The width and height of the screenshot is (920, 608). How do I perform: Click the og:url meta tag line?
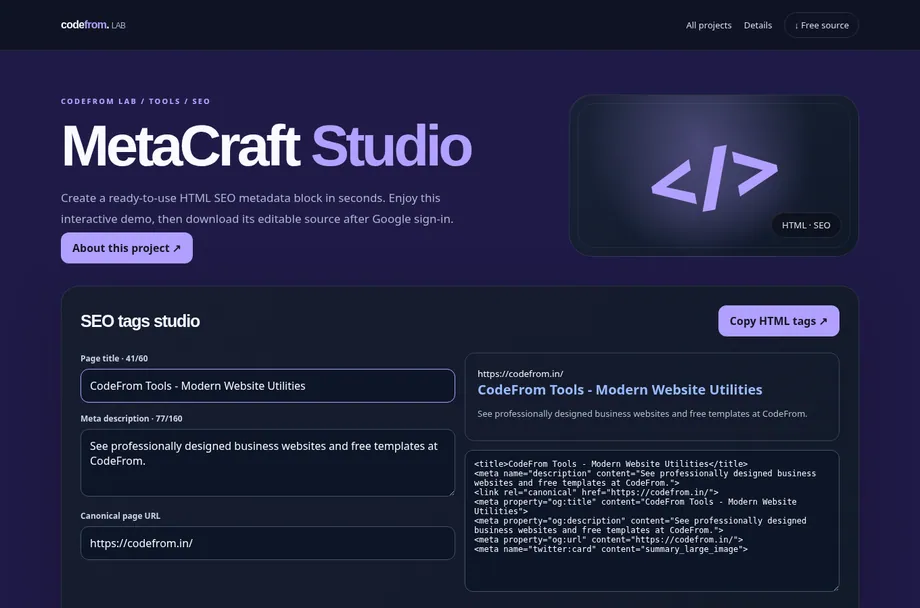(608, 540)
